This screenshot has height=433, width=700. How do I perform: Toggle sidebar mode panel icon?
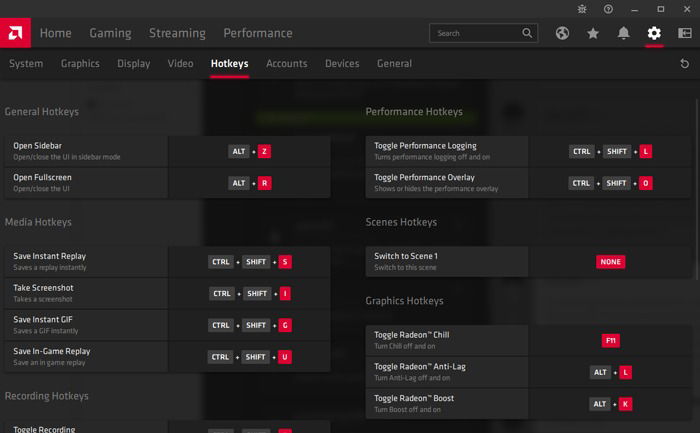pyautogui.click(x=684, y=33)
